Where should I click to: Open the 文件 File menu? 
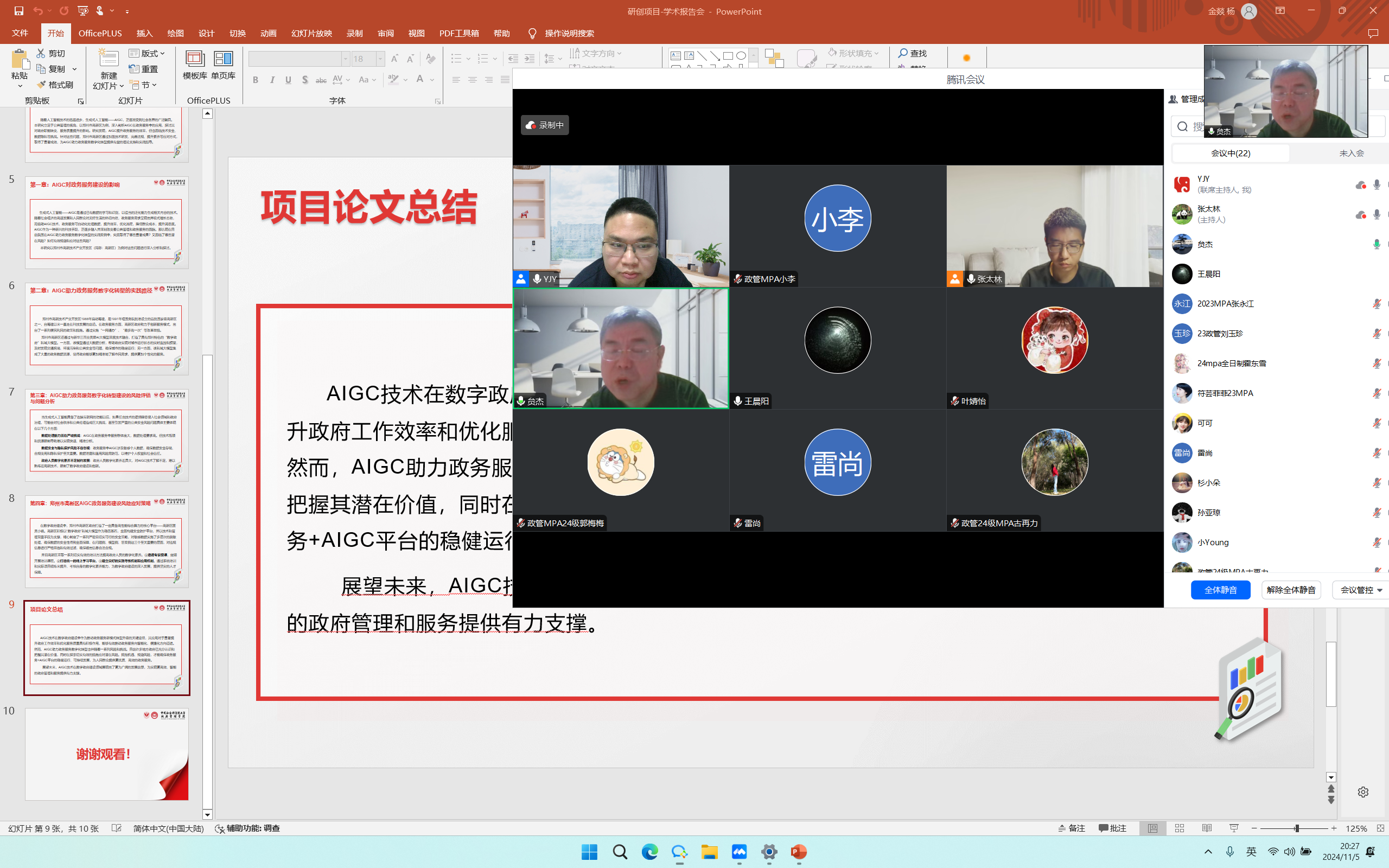(20, 33)
